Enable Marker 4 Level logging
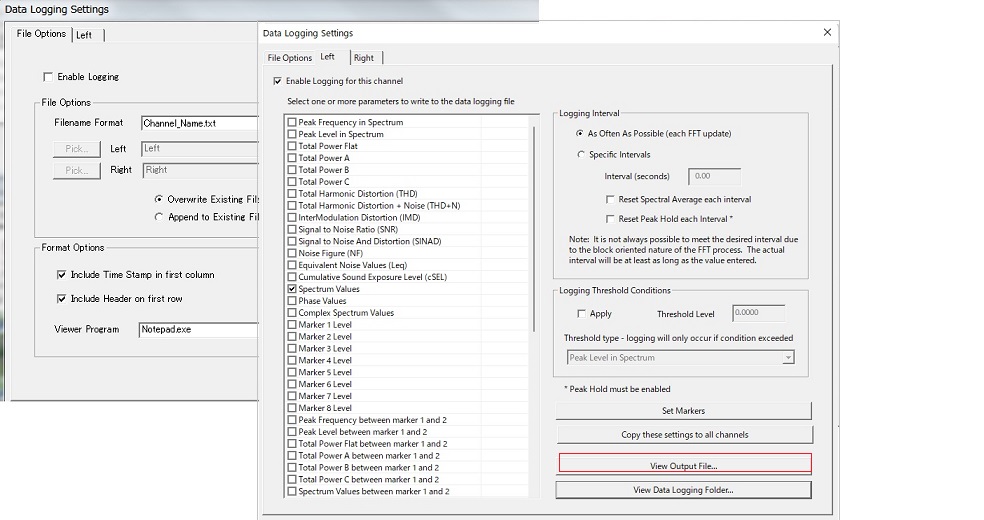Viewport: 984px width, 520px height. pyautogui.click(x=292, y=361)
